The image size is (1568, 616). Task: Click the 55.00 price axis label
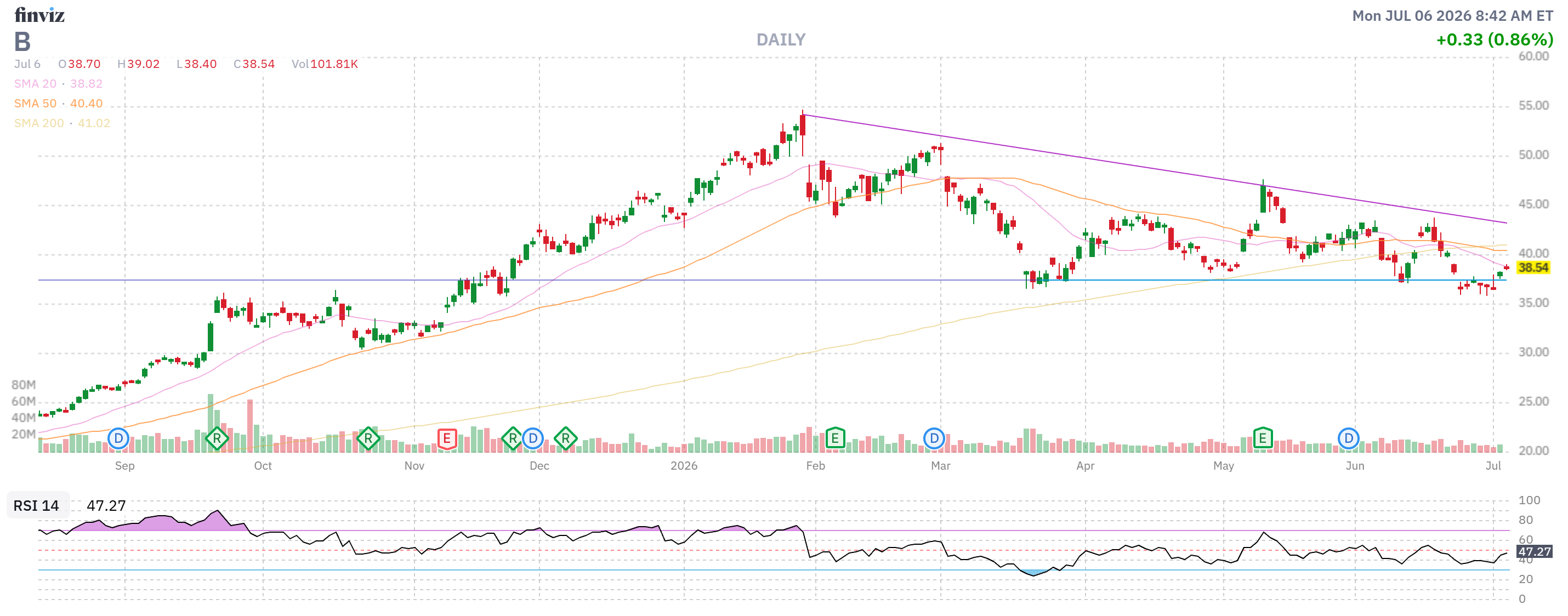(x=1533, y=106)
